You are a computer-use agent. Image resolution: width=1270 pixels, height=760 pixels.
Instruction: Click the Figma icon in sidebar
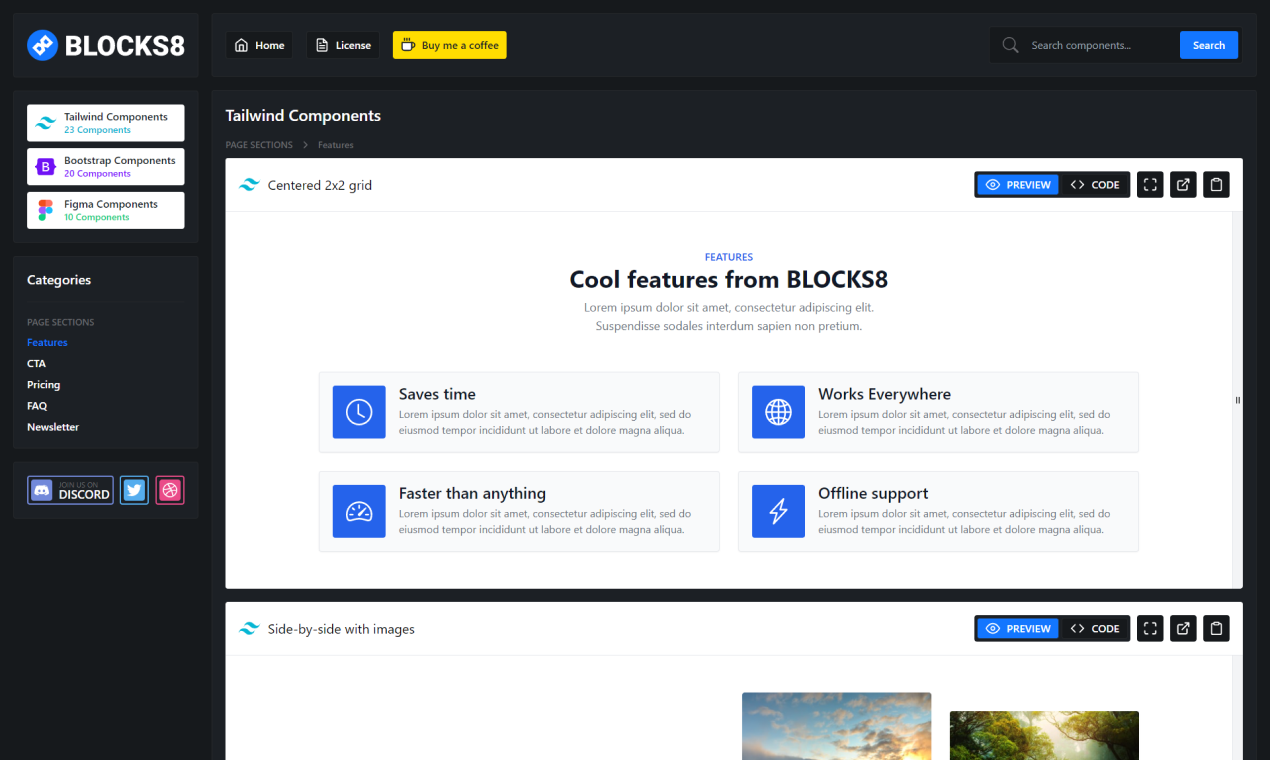pyautogui.click(x=44, y=210)
